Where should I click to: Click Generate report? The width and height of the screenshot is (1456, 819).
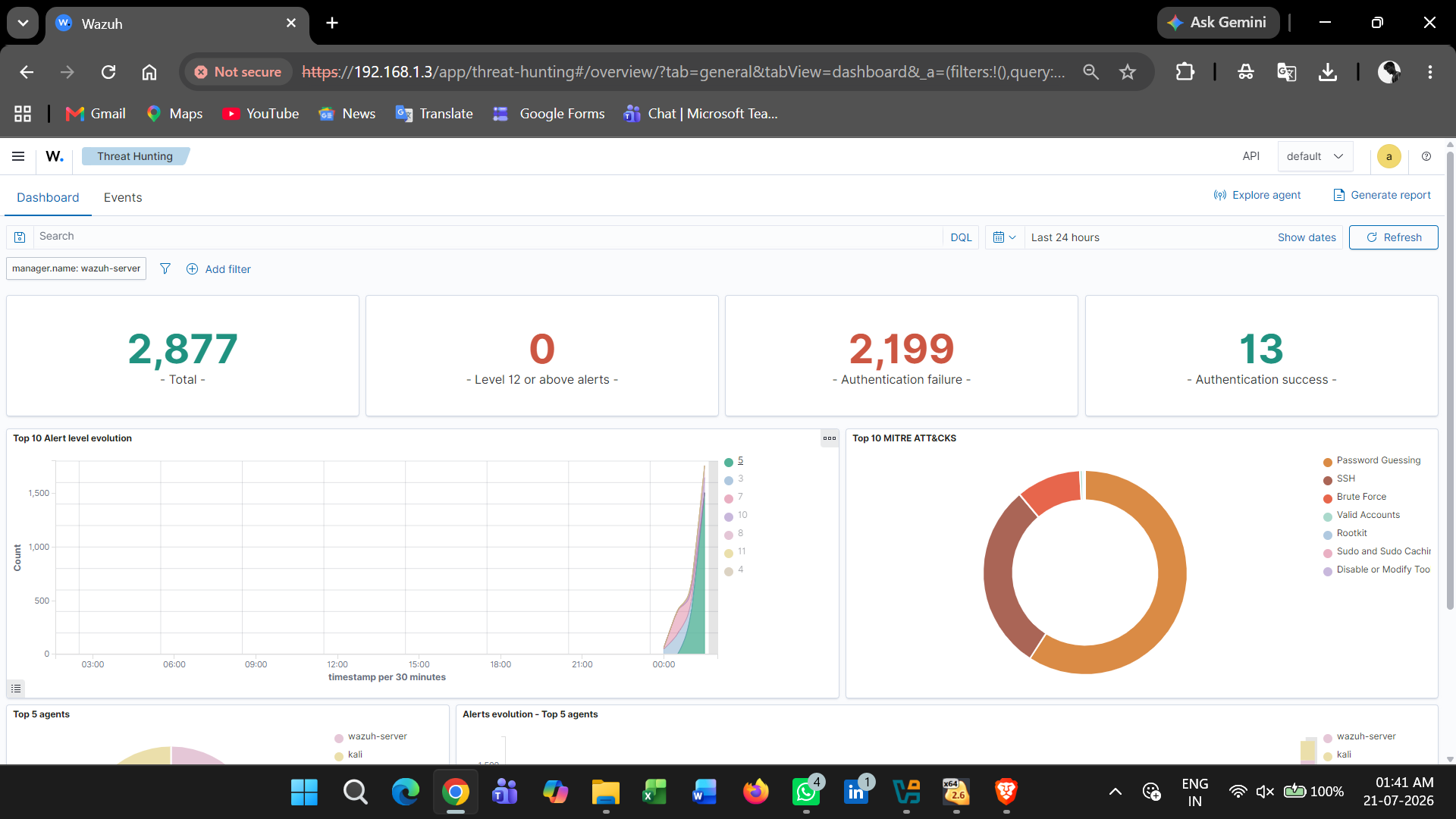coord(1382,195)
